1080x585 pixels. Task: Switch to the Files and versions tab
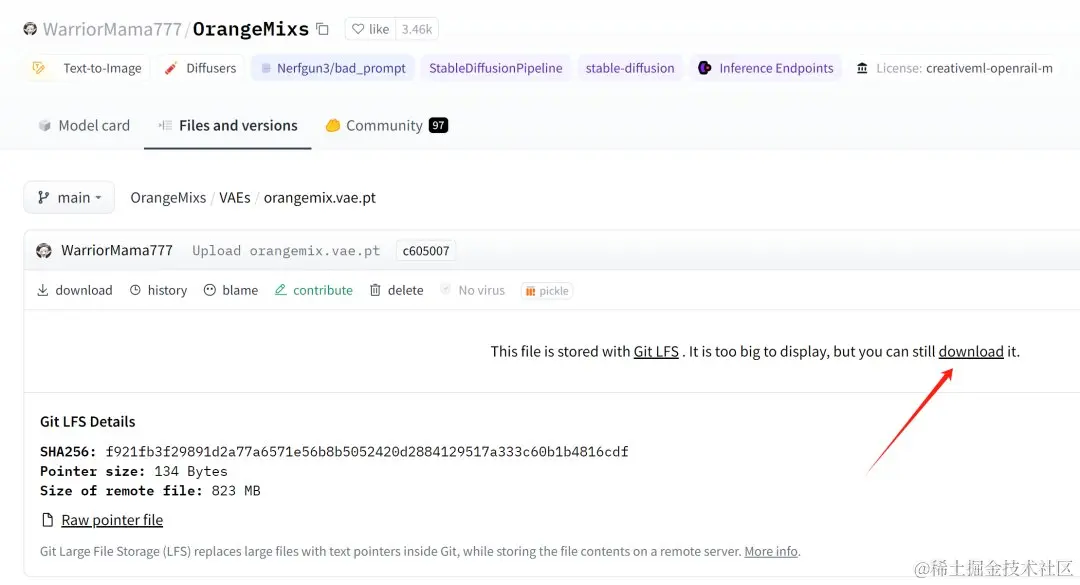228,125
